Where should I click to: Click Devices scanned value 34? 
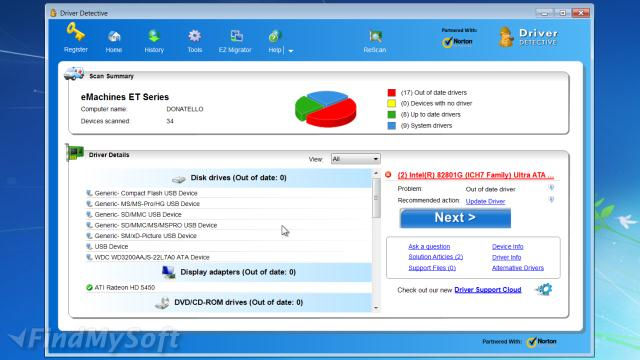click(170, 121)
